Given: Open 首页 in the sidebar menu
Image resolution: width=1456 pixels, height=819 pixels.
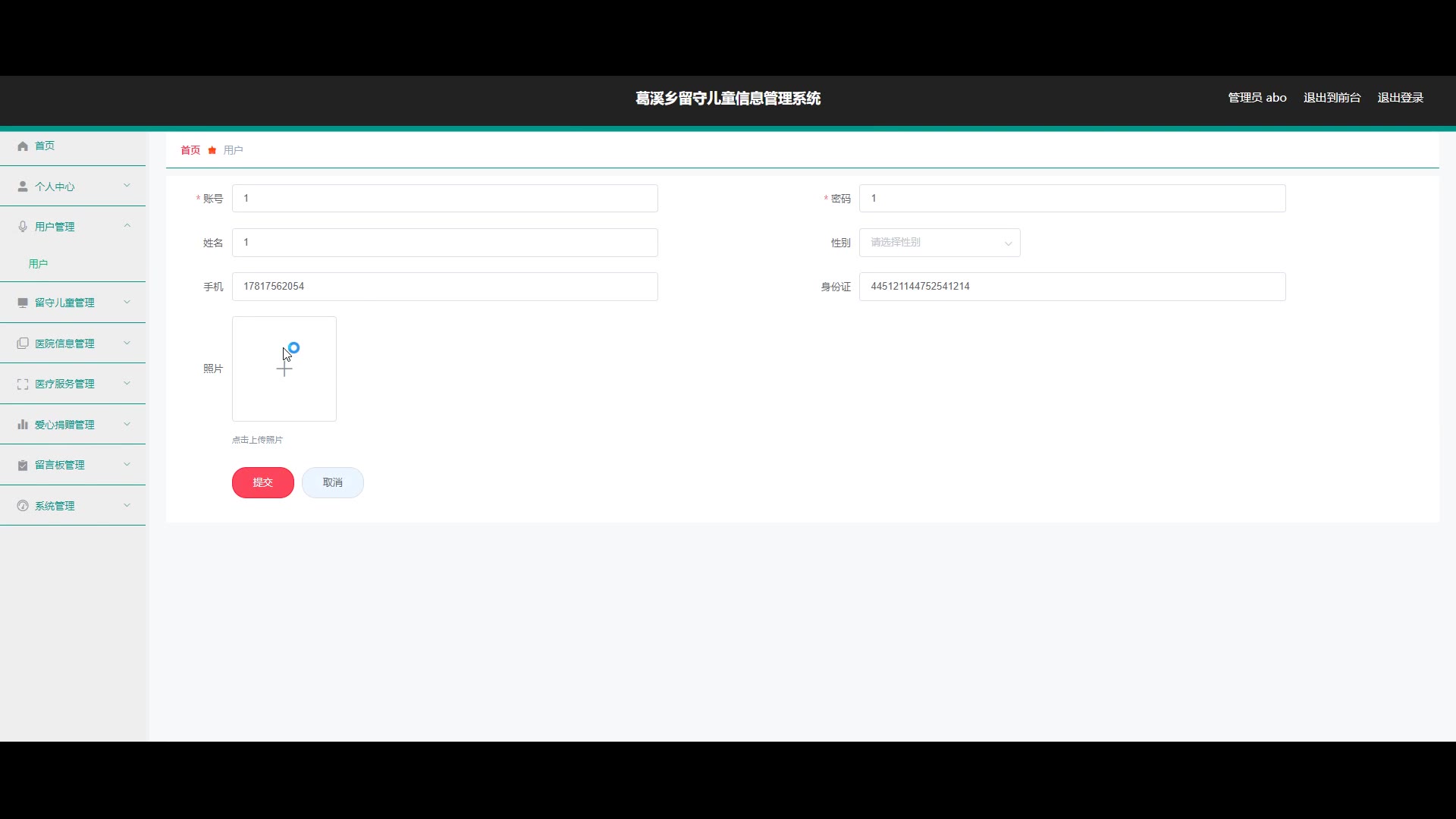Looking at the screenshot, I should coord(73,146).
